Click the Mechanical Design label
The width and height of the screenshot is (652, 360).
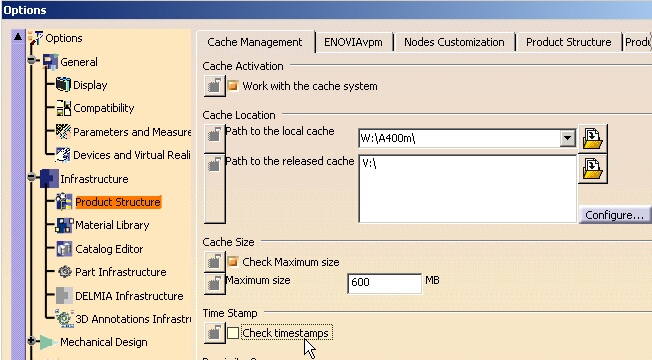tap(104, 342)
